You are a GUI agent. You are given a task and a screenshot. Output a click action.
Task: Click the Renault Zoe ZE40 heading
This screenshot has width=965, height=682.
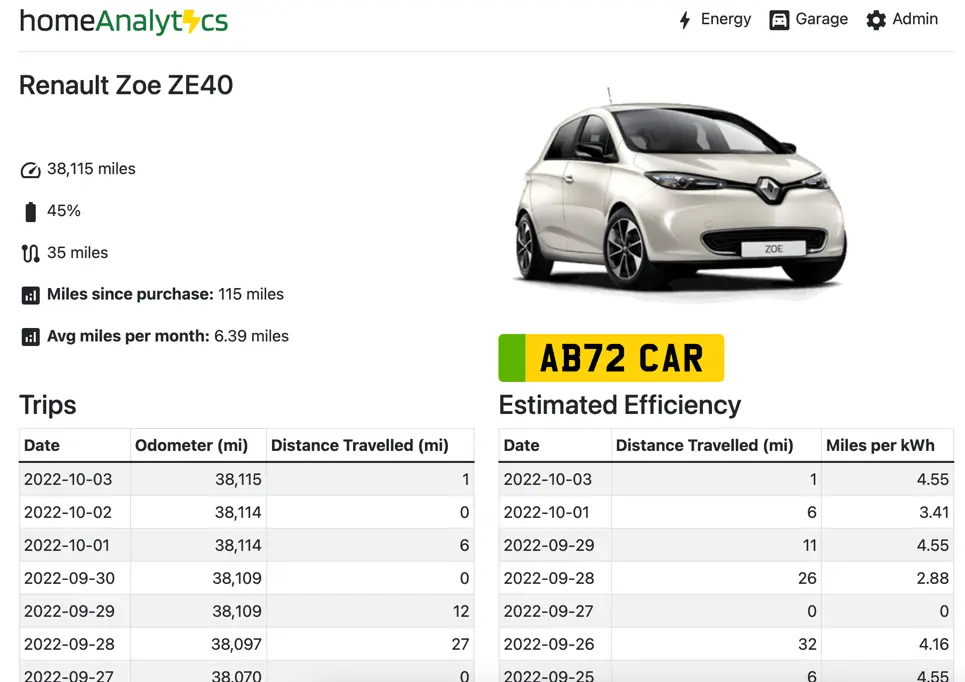pos(126,85)
